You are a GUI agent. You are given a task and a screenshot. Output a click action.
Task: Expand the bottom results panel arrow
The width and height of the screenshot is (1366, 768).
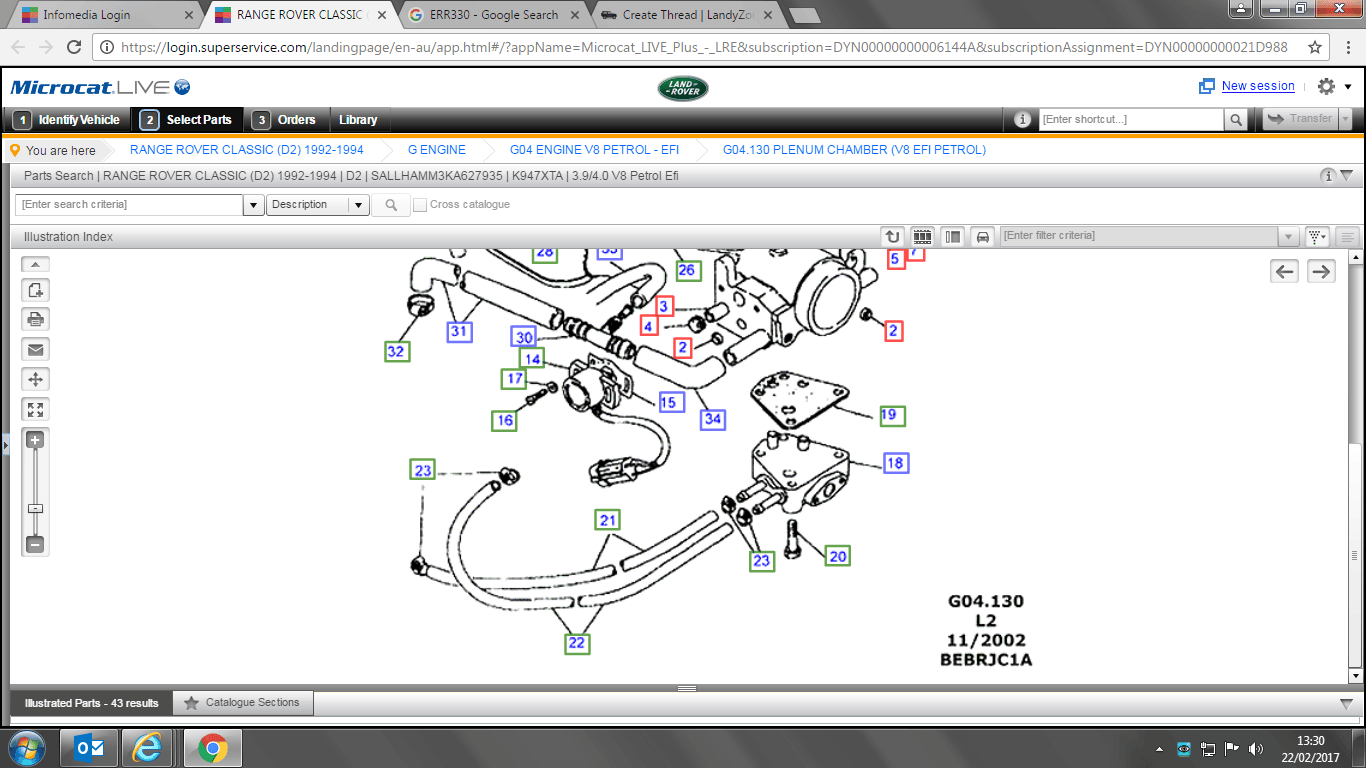point(1346,703)
